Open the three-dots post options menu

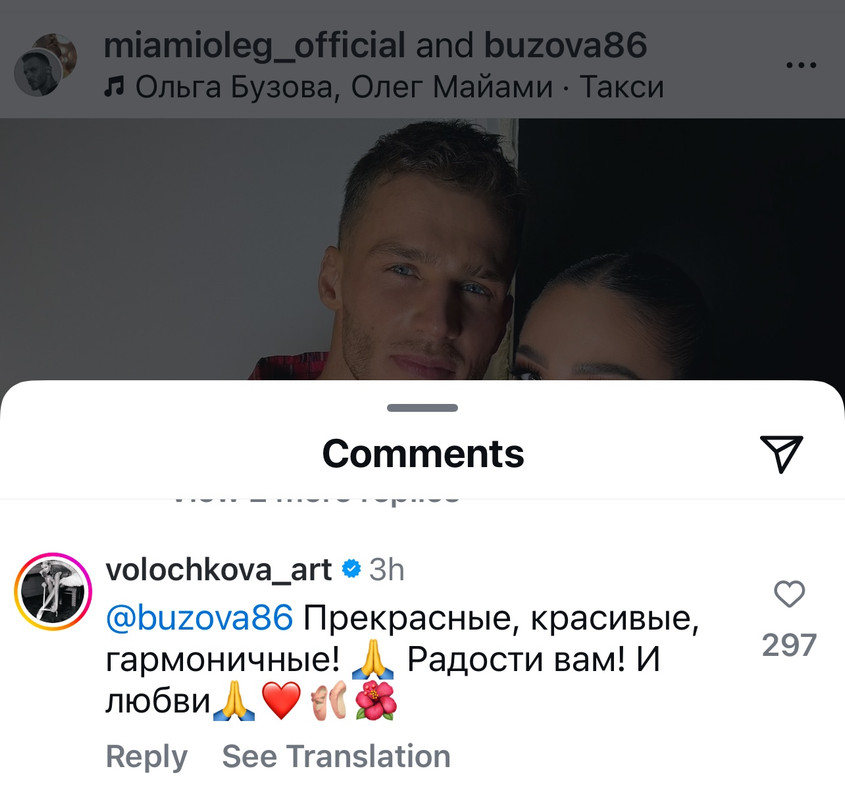coord(801,66)
